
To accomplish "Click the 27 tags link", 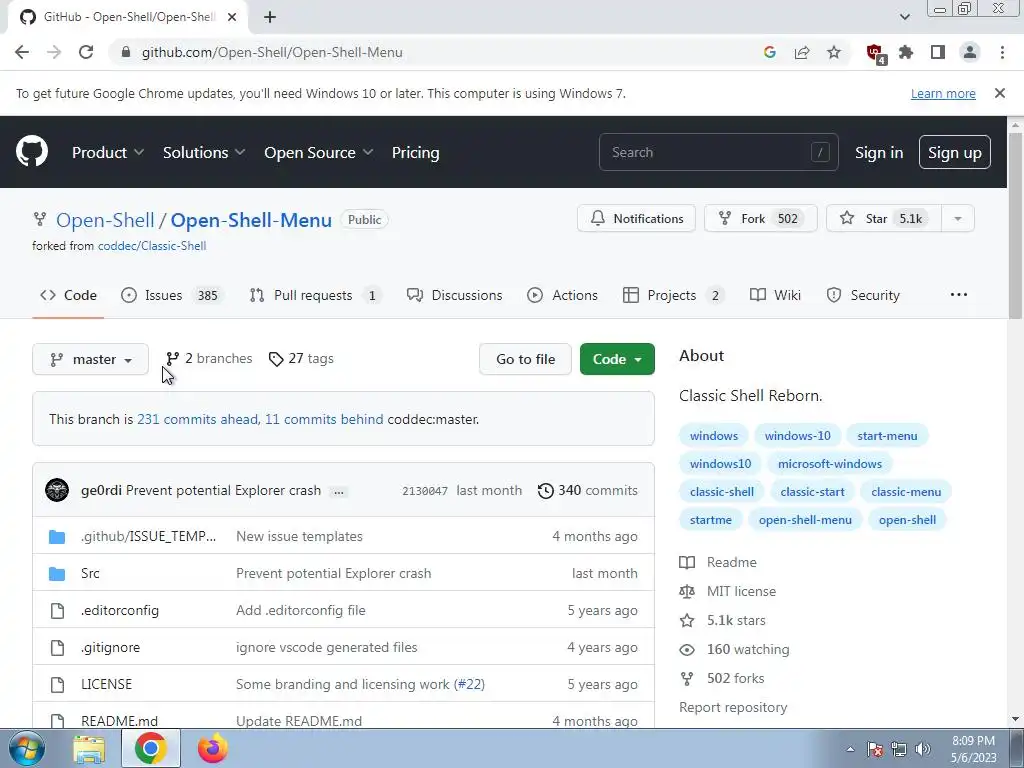I will point(301,359).
